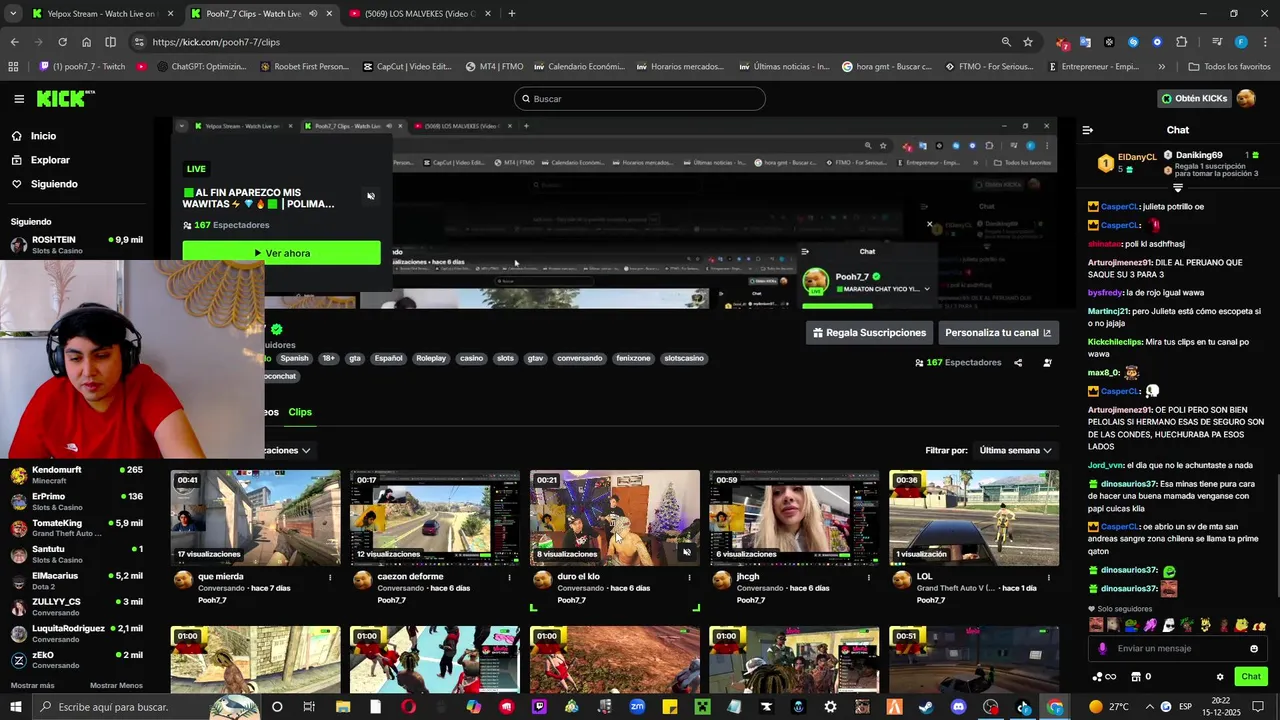Open user profile avatar menu
The width and height of the screenshot is (1280, 720).
[1246, 98]
